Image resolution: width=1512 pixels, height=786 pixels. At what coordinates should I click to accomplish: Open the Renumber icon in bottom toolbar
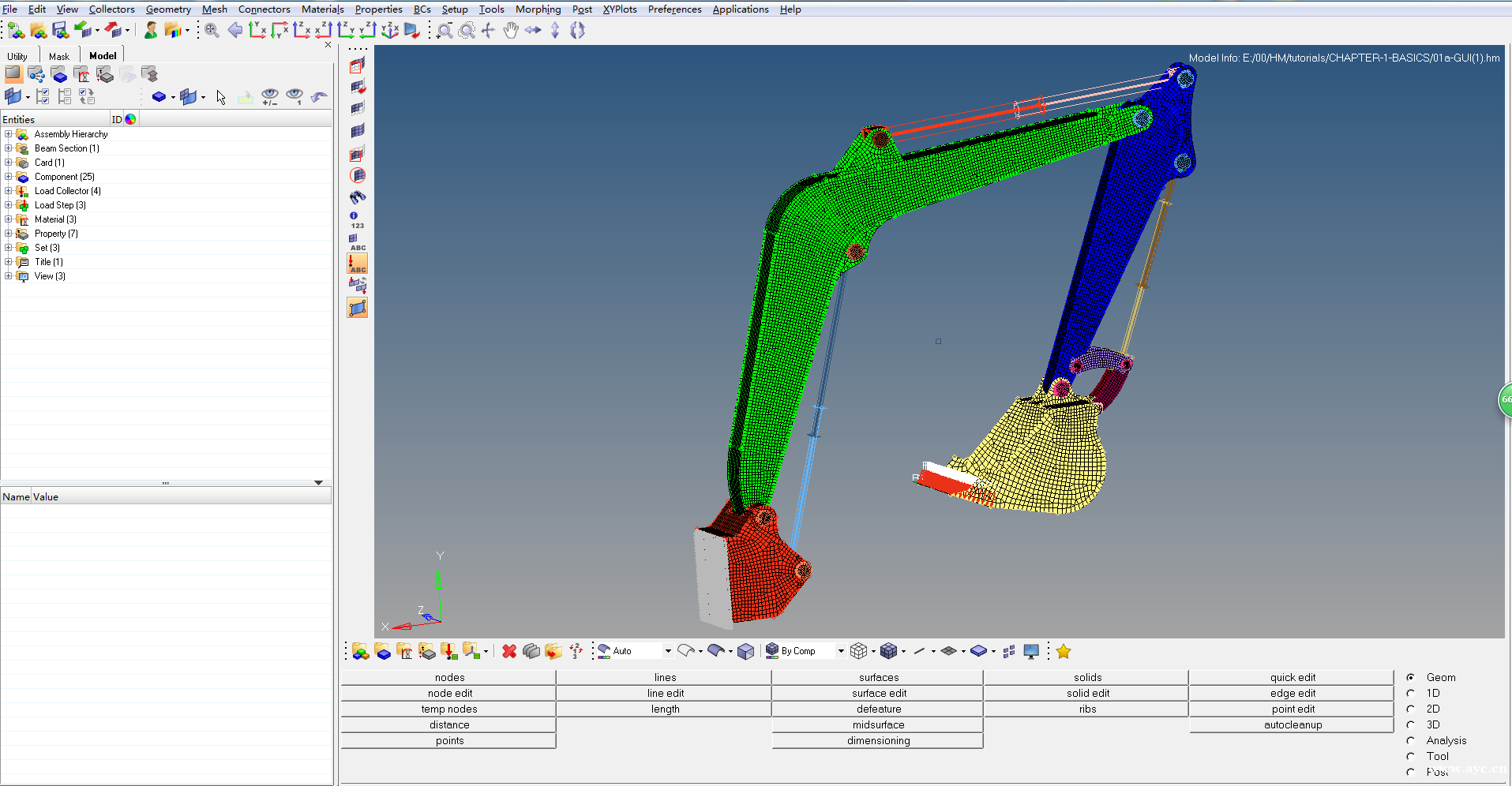[x=576, y=651]
